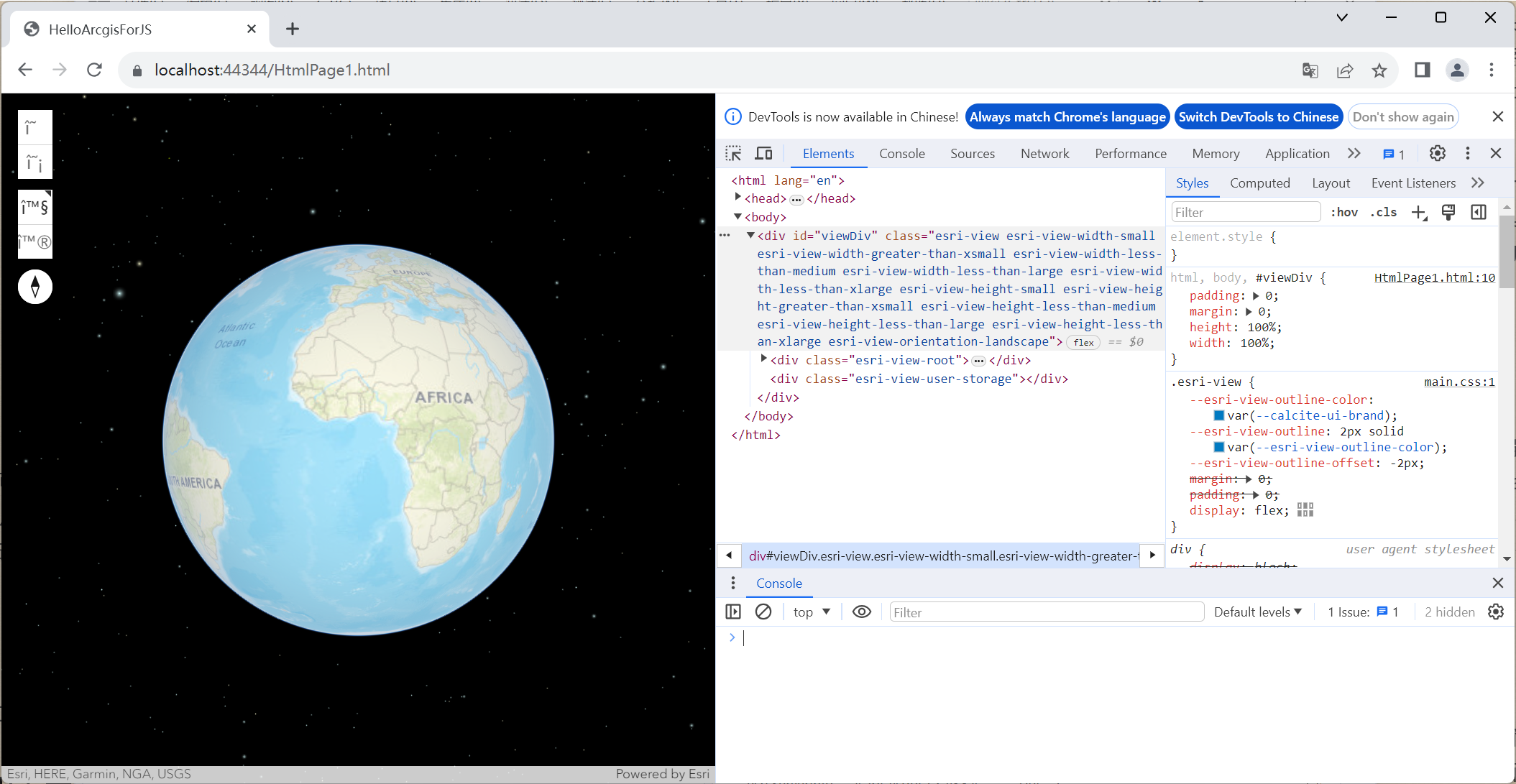Open the device toolbar emulation icon
The image size is (1516, 784).
(x=763, y=153)
